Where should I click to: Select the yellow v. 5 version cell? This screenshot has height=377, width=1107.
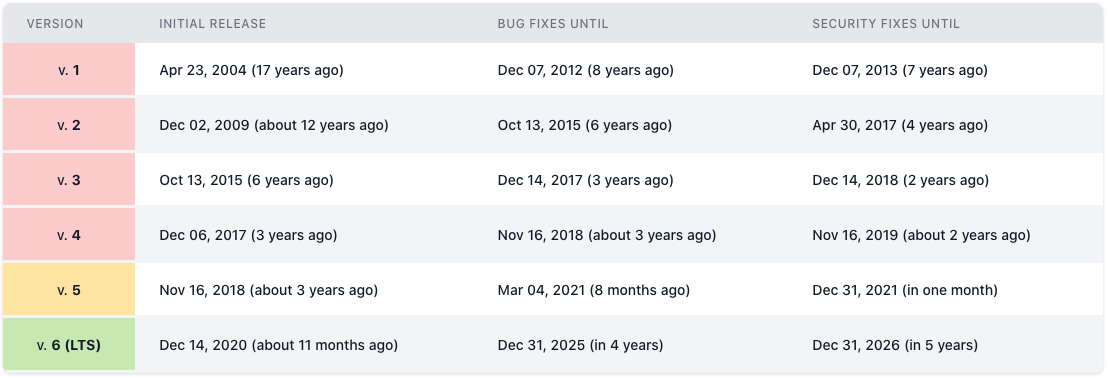[68, 290]
